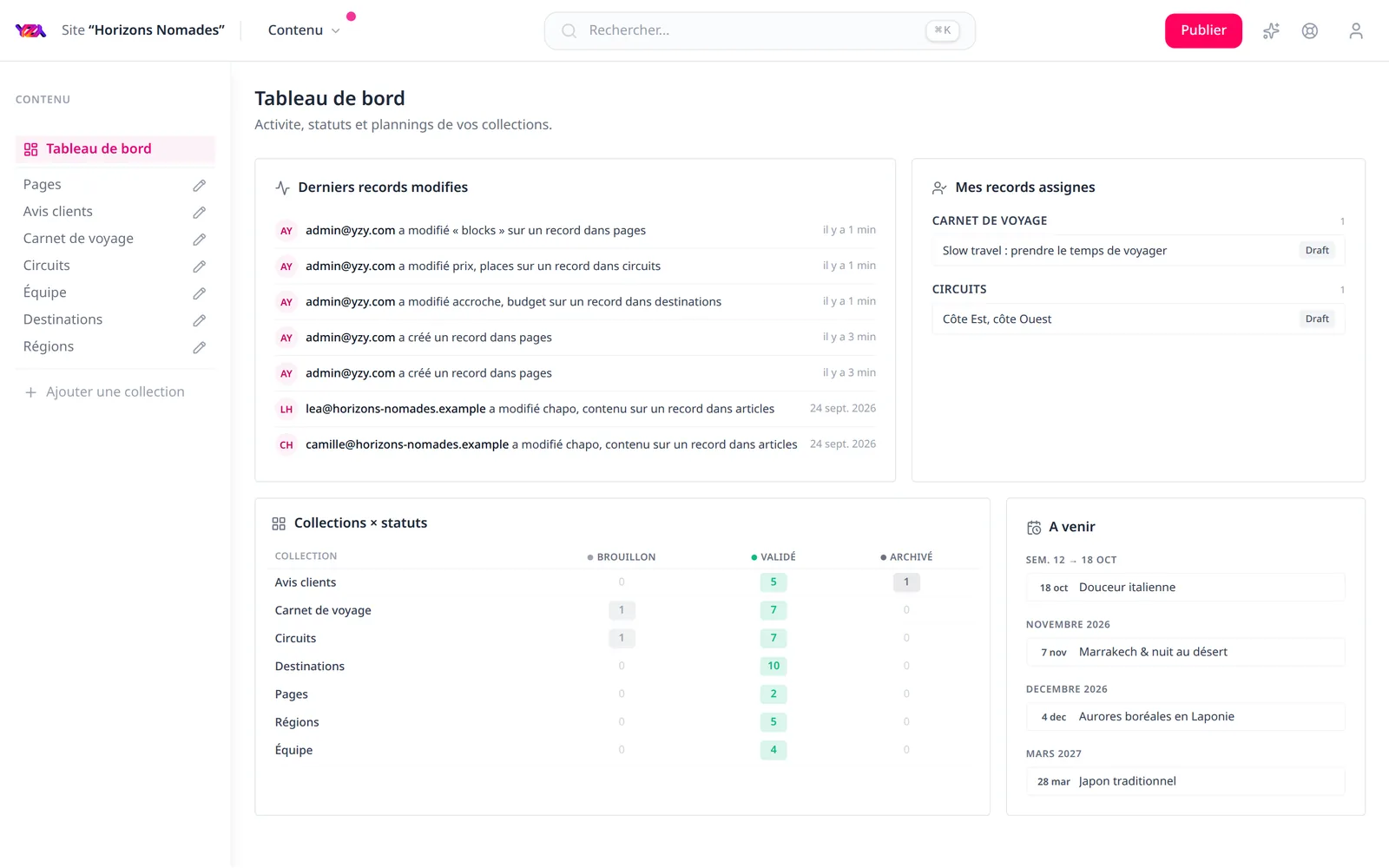Click validated count 2 in the Pages row
This screenshot has height=868, width=1389.
(773, 694)
